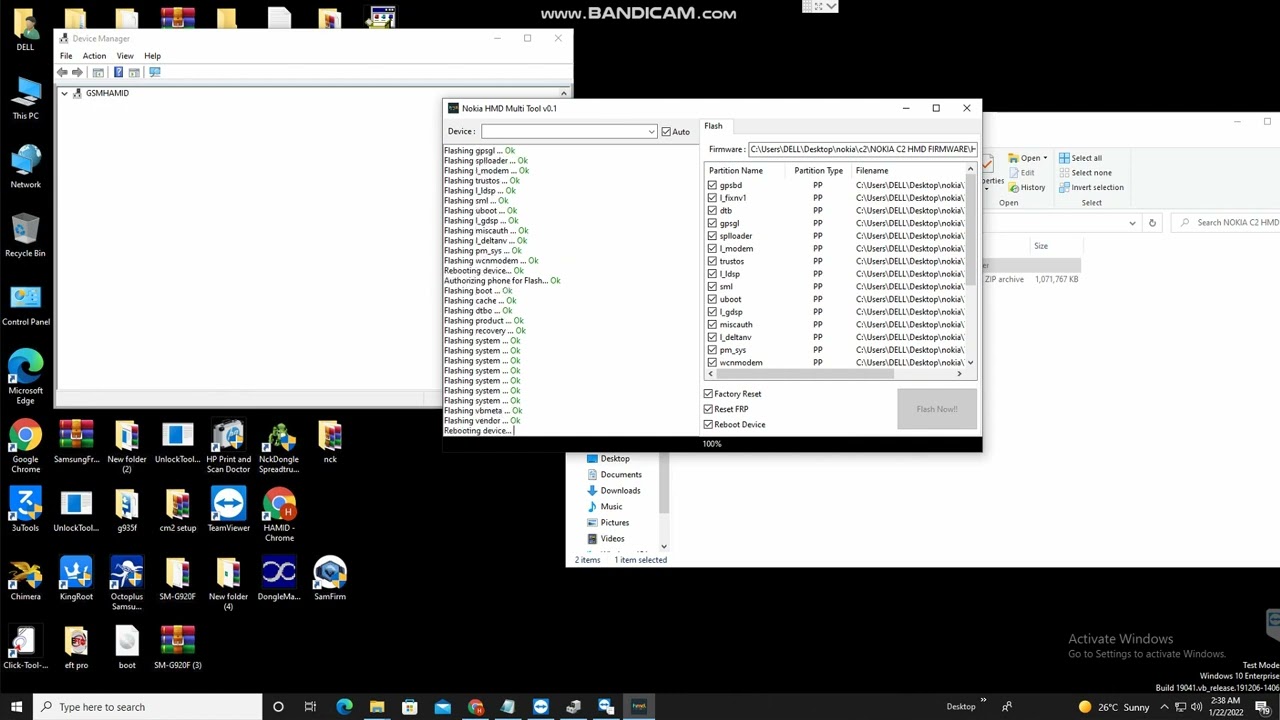Open the File menu in Device Manager

pyautogui.click(x=66, y=56)
